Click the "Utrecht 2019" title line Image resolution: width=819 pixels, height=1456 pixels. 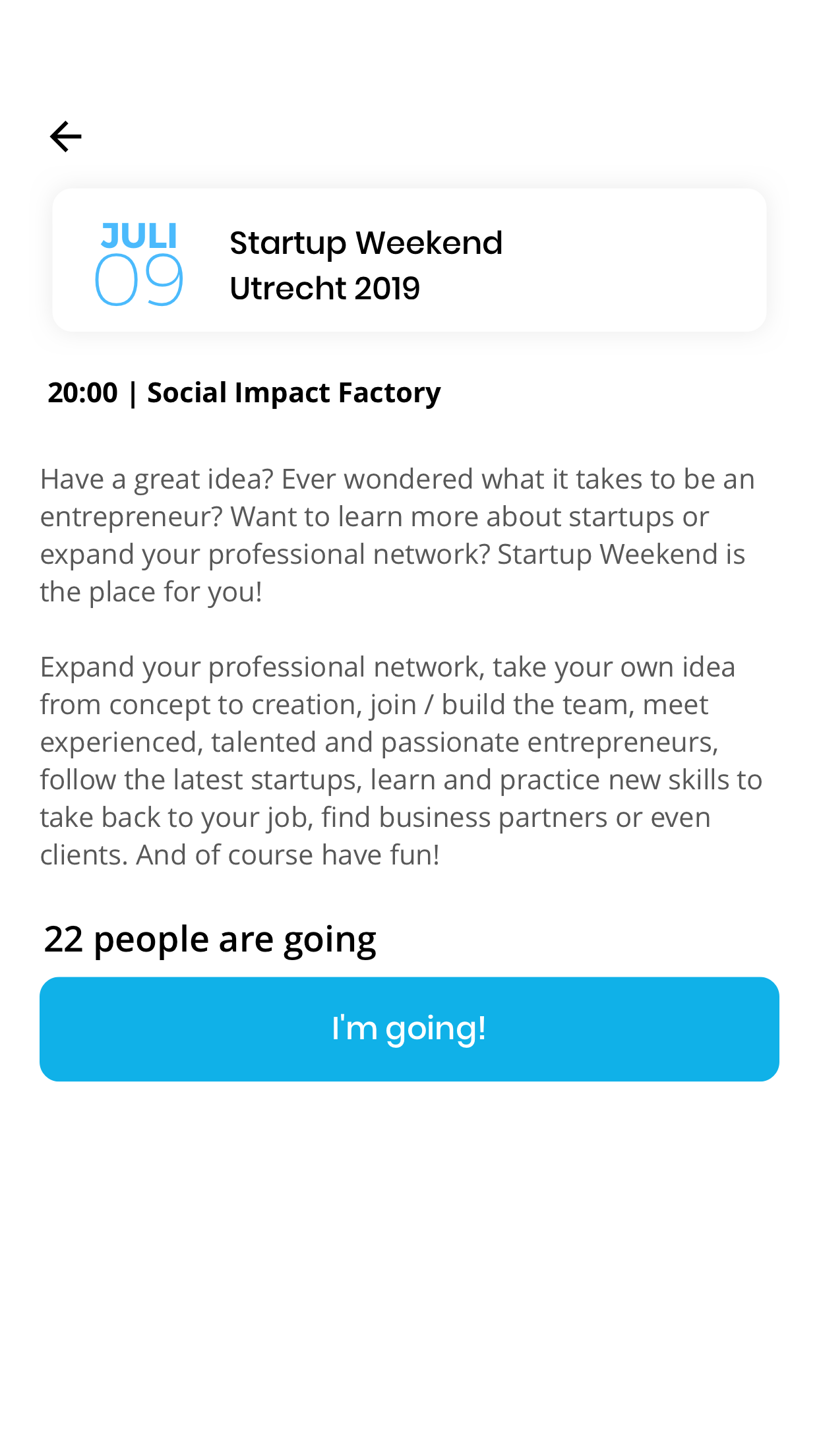coord(324,289)
